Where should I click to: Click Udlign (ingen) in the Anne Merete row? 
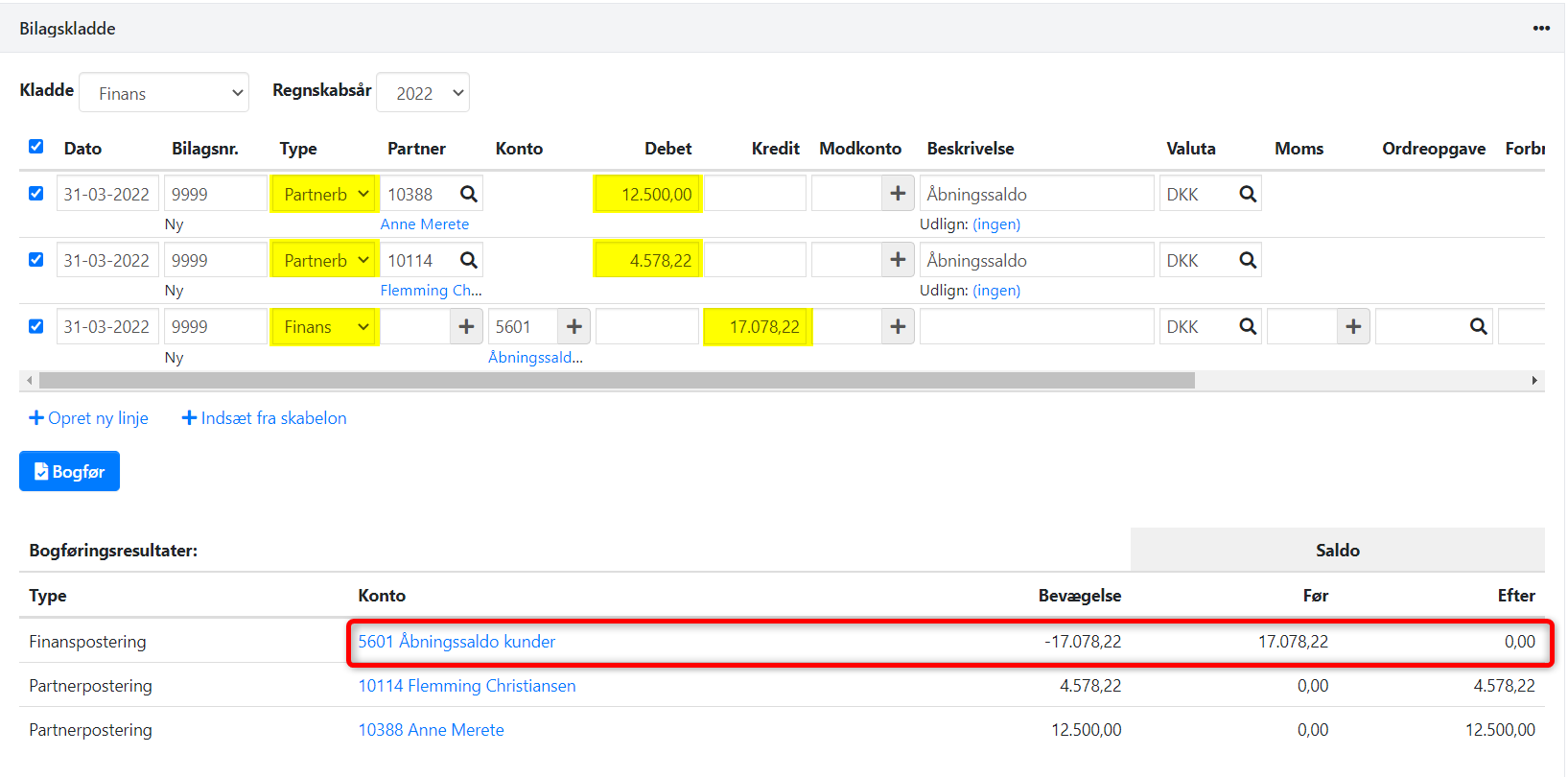coord(996,224)
